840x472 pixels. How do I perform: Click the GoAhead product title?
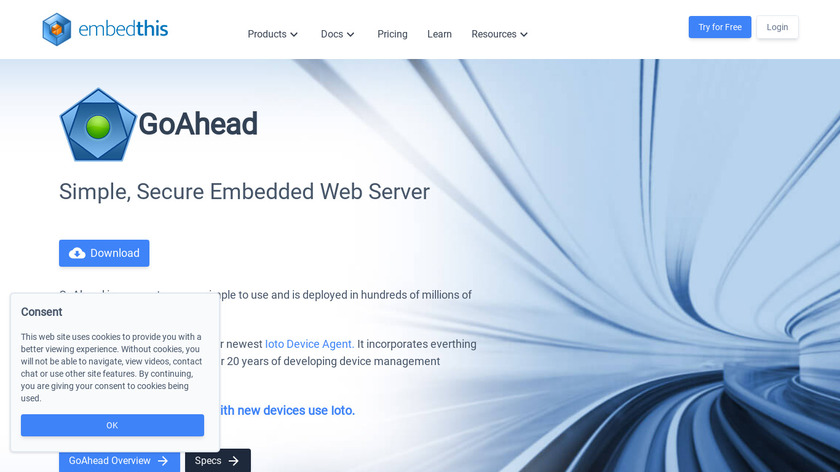point(198,124)
